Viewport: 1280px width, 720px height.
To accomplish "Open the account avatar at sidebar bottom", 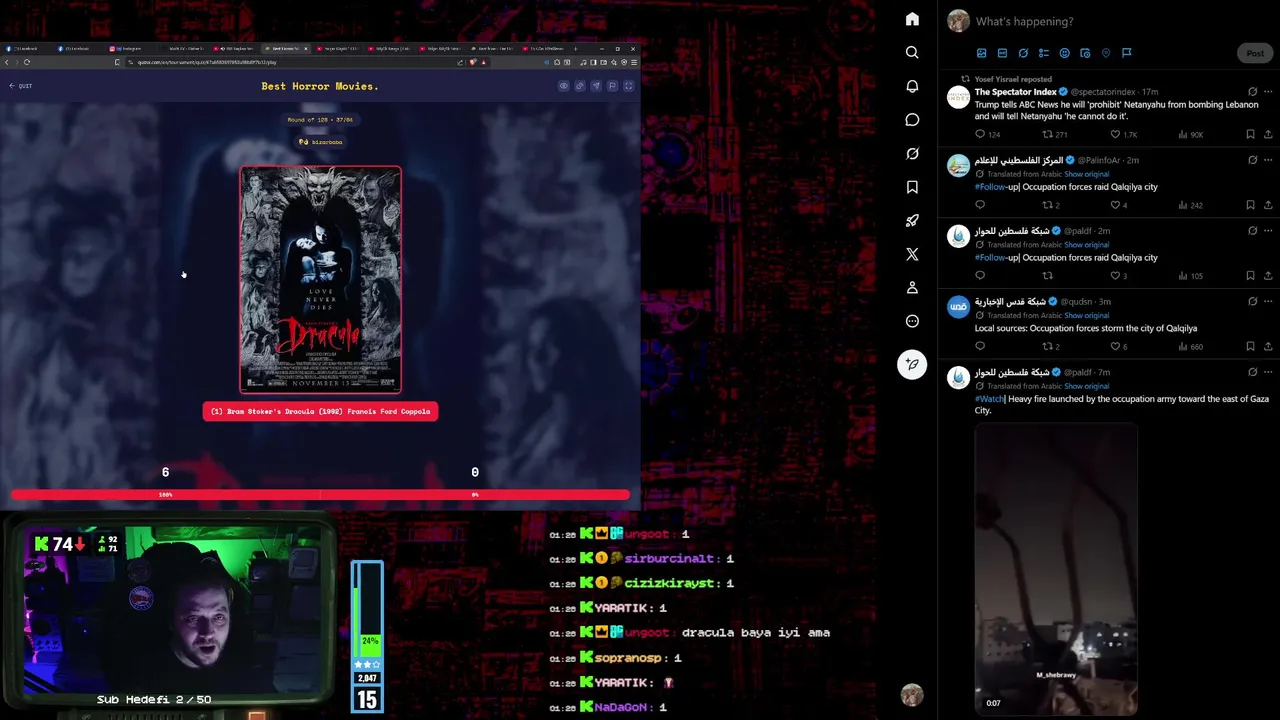I will pyautogui.click(x=912, y=695).
